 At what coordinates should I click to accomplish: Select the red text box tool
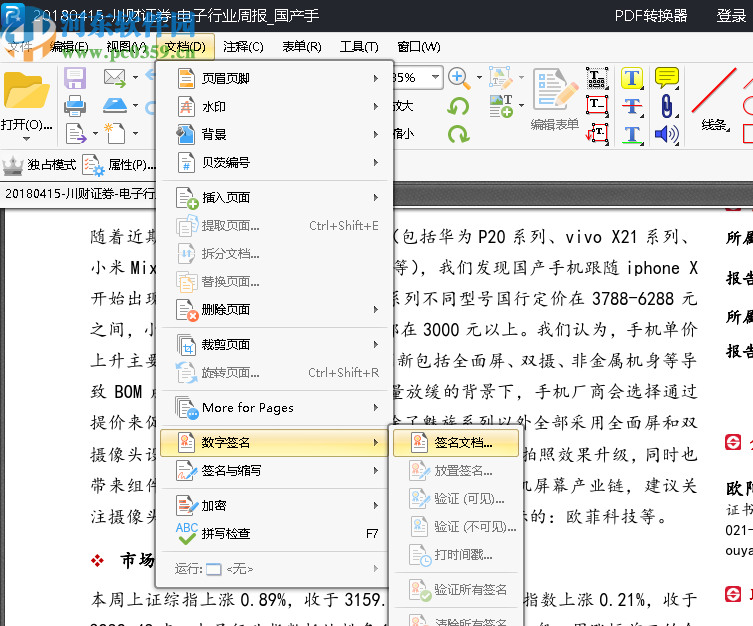tap(597, 106)
